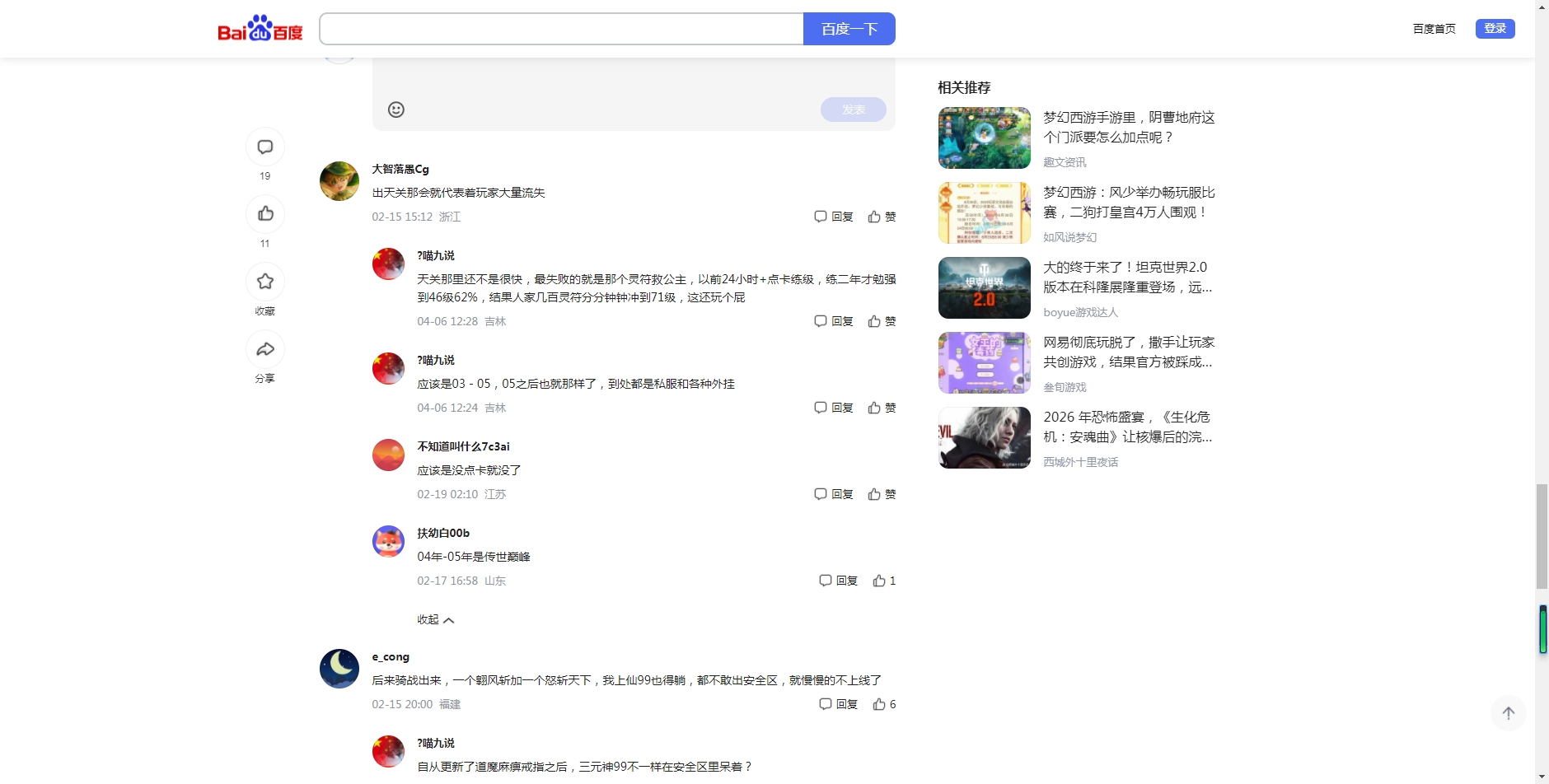Open the emoji picker in comment box
The image size is (1549, 784).
coord(395,110)
